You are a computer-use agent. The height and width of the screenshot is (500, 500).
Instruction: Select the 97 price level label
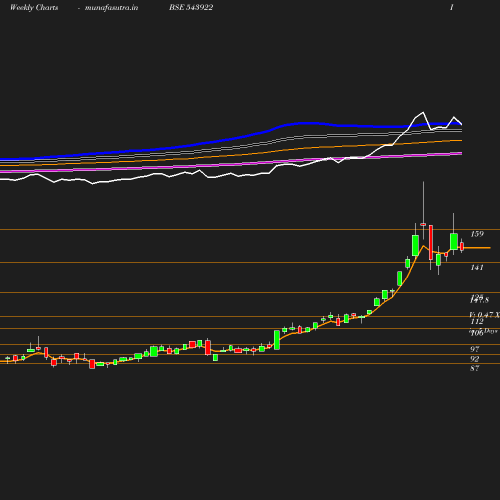coord(475,349)
